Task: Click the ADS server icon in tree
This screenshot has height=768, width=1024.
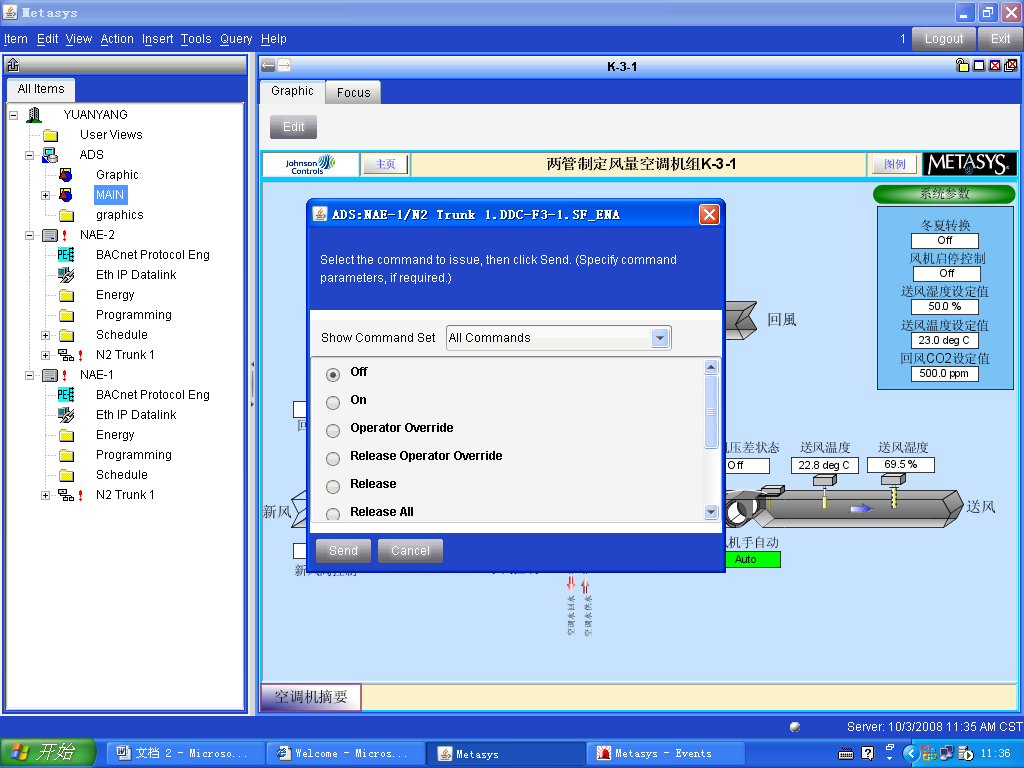Action: (x=50, y=155)
